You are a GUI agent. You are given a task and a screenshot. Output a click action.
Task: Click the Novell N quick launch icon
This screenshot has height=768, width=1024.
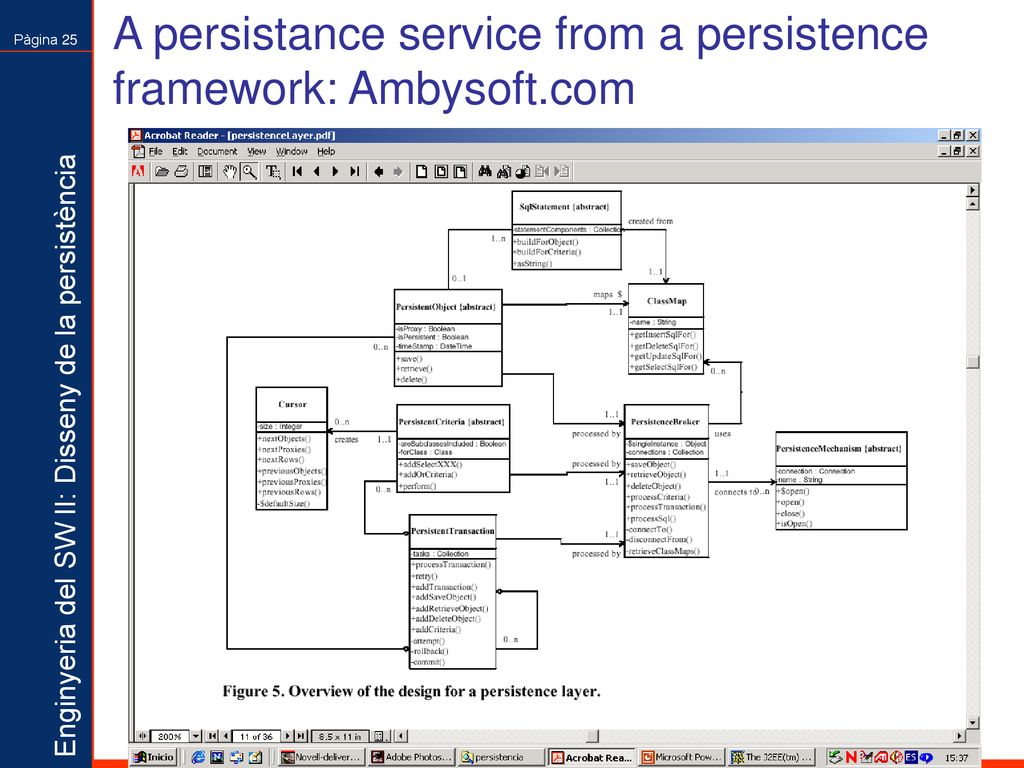217,758
